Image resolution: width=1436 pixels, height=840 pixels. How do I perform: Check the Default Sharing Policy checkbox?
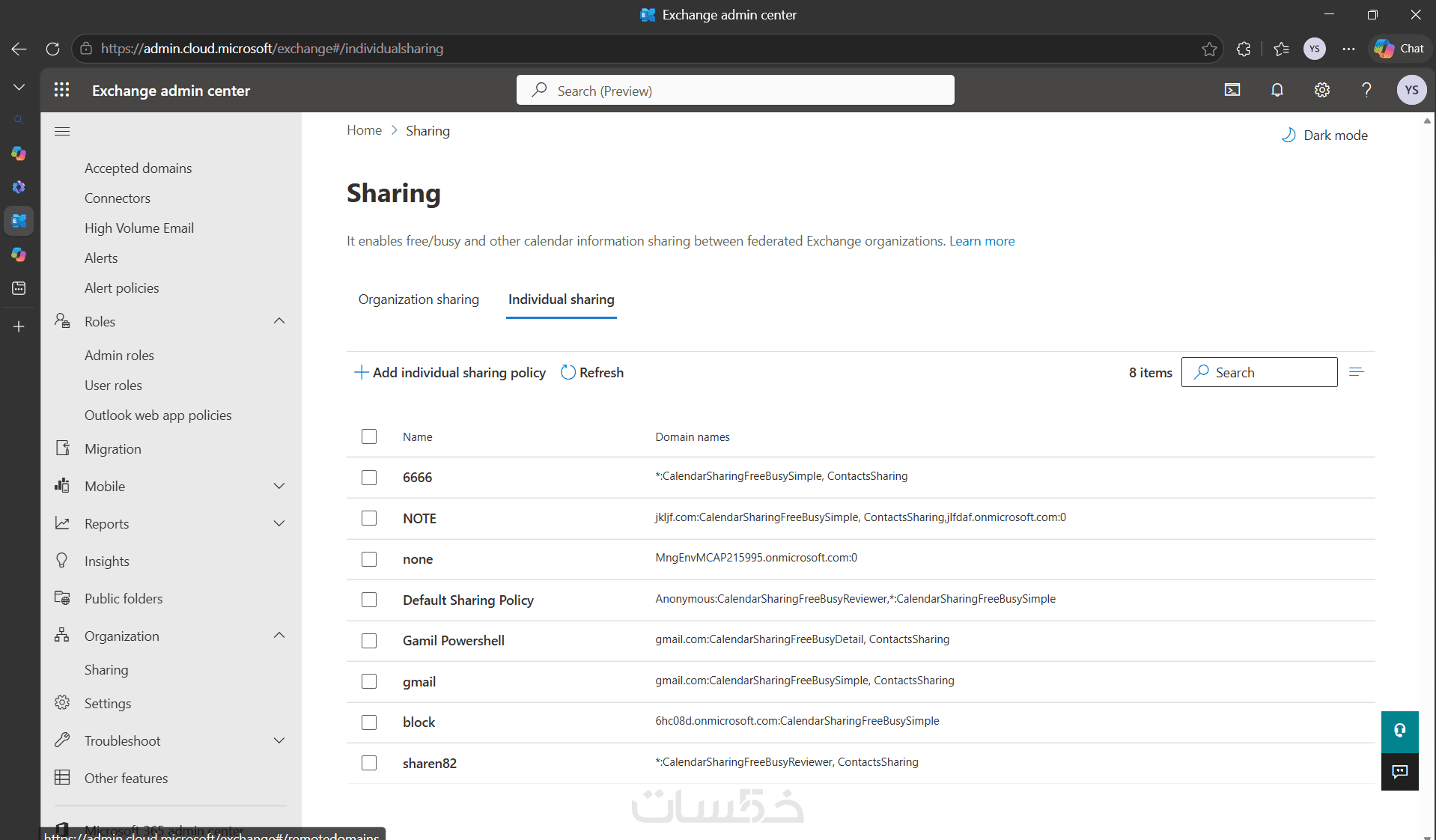pos(369,600)
